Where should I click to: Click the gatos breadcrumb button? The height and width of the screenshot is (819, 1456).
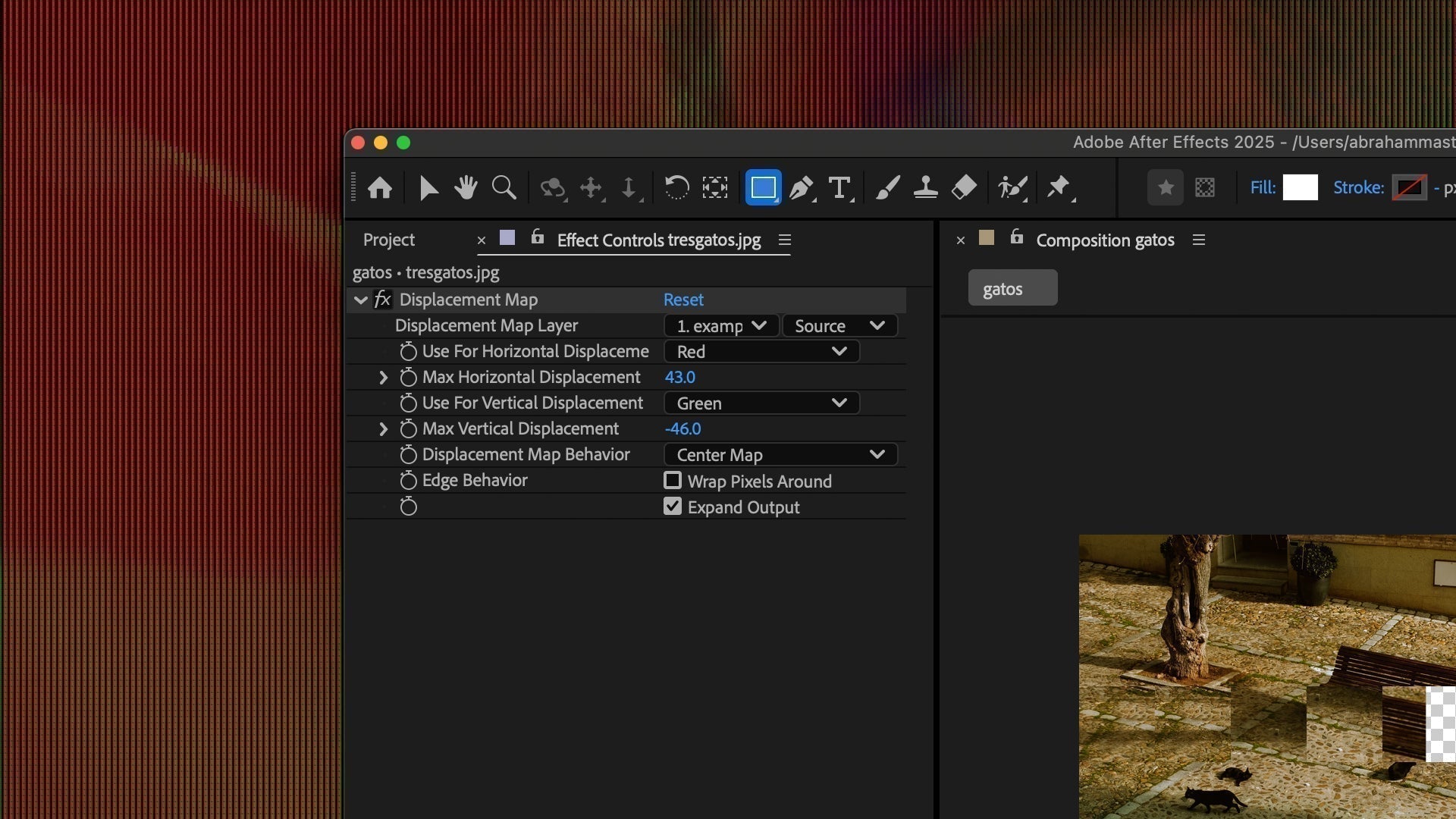pyautogui.click(x=1012, y=288)
